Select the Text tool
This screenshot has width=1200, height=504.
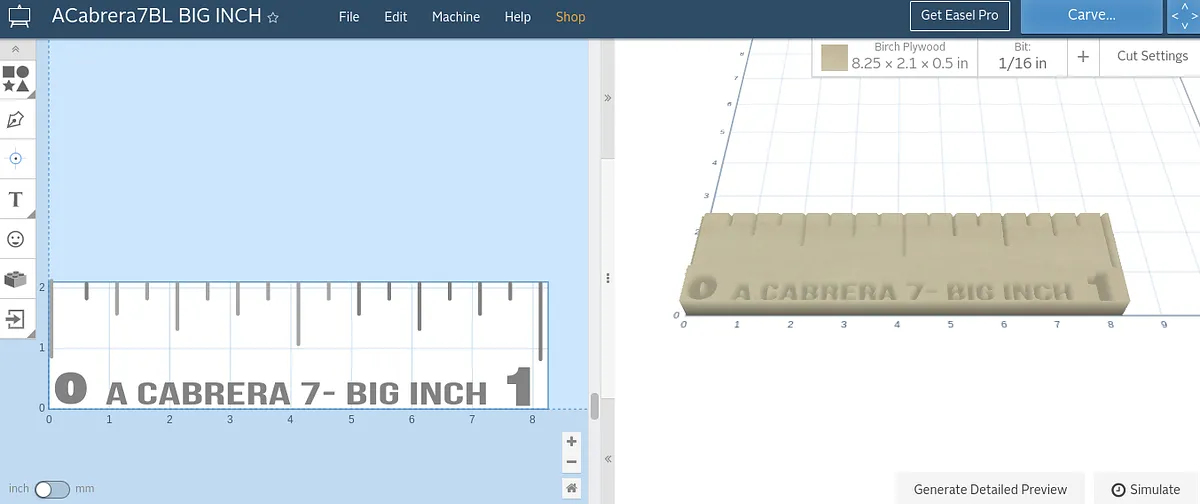[x=16, y=200]
